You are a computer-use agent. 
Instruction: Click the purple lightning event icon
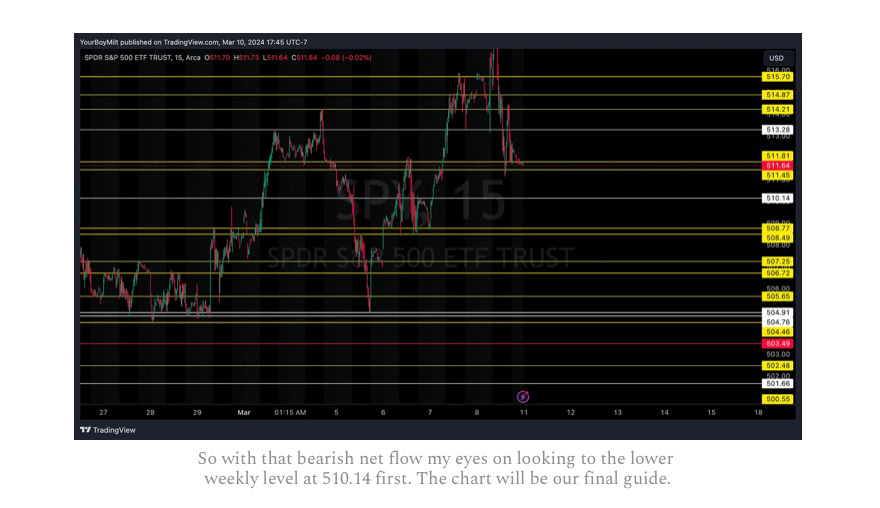pos(522,397)
